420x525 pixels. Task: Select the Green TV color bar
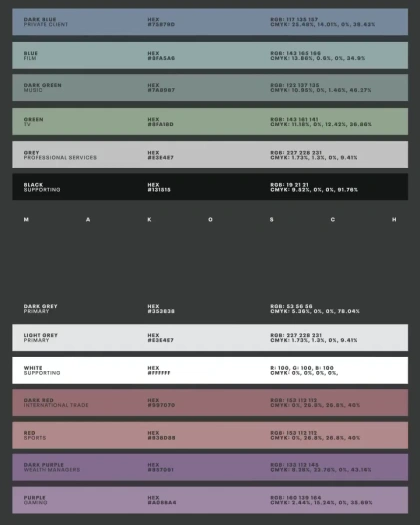[x=210, y=122]
